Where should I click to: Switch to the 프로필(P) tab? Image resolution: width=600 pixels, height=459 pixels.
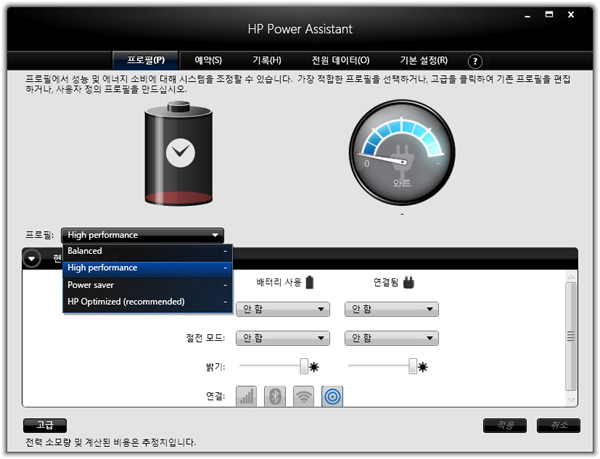click(x=146, y=60)
